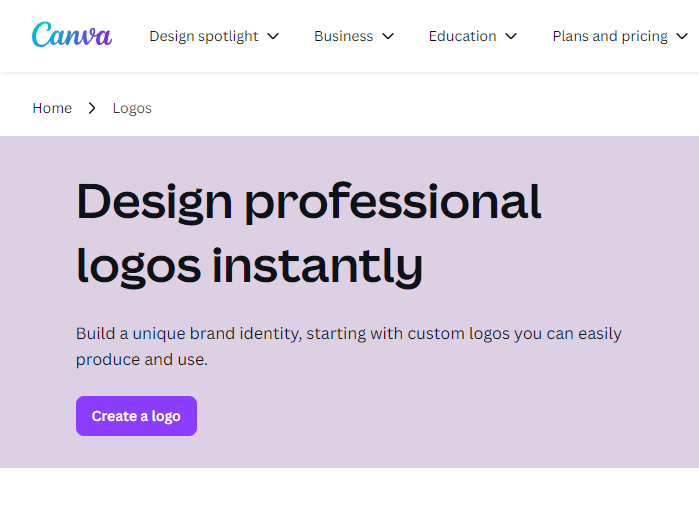This screenshot has height=505, width=699.
Task: Expand the Plans and pricing chevron
Action: point(683,36)
